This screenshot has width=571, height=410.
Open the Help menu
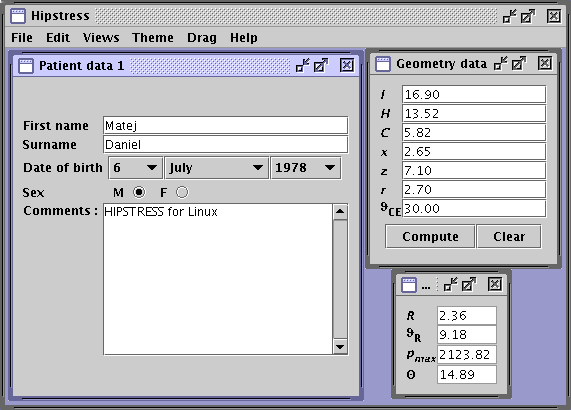tap(244, 38)
